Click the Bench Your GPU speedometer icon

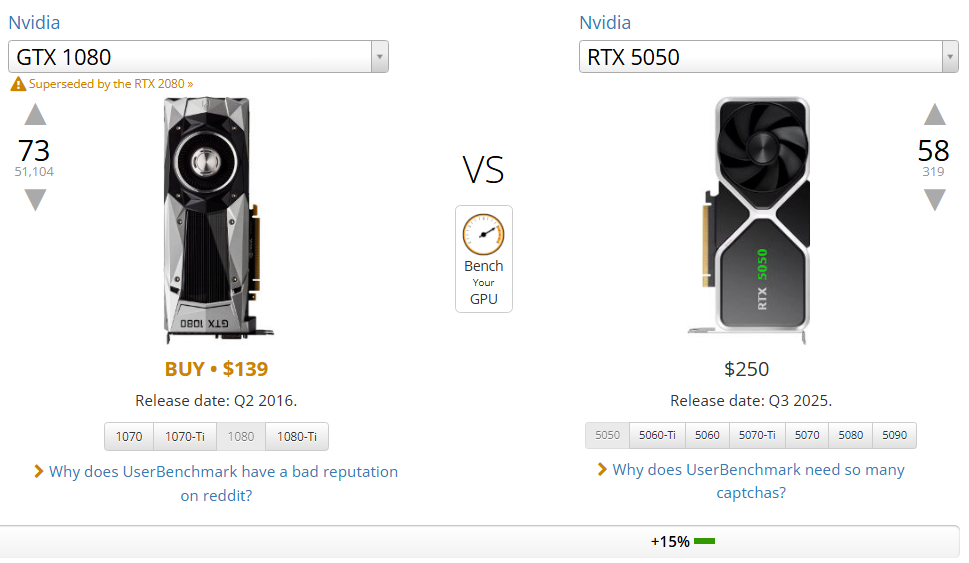(483, 234)
